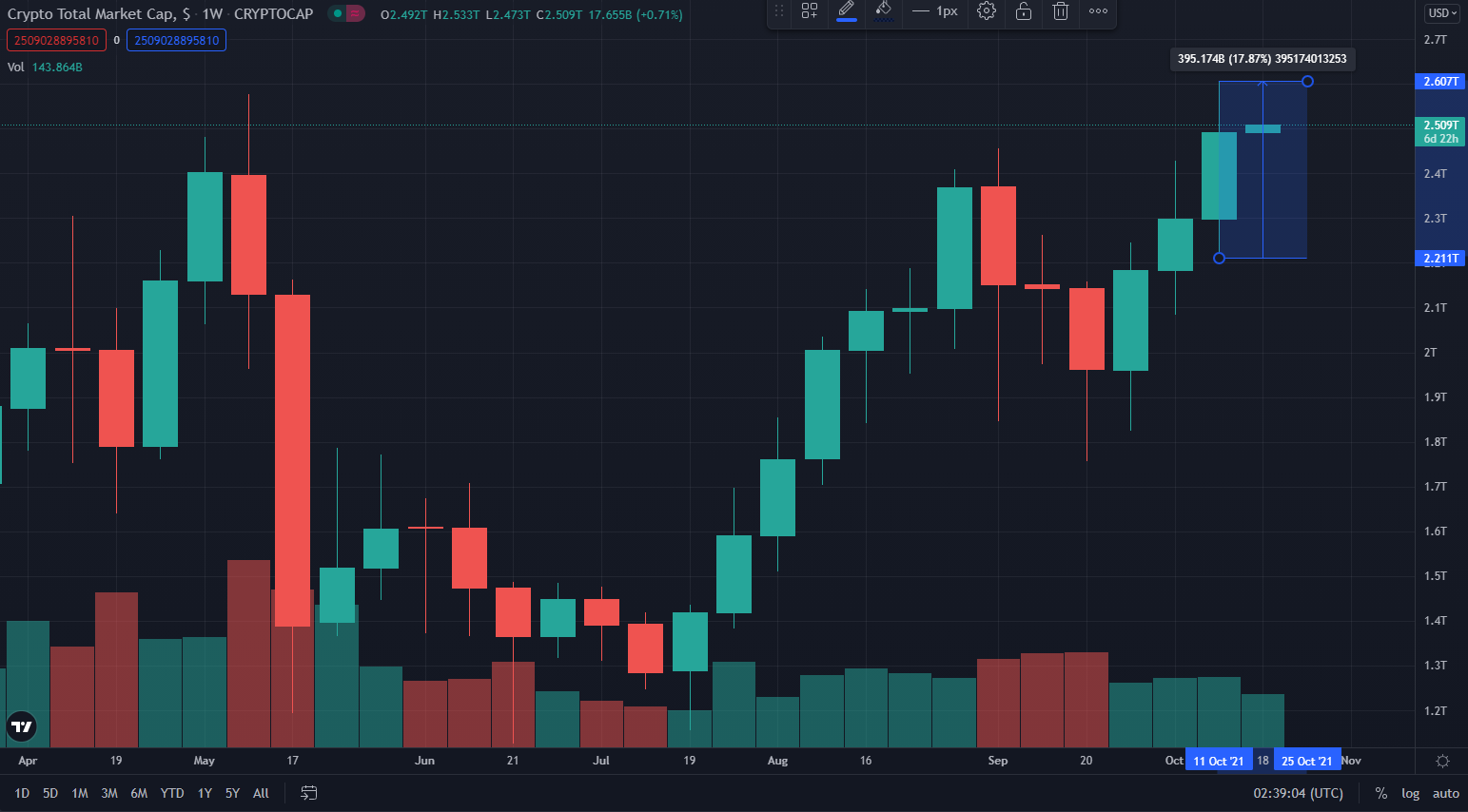Image resolution: width=1468 pixels, height=812 pixels.
Task: Enable auto scale mode
Action: 1445,793
